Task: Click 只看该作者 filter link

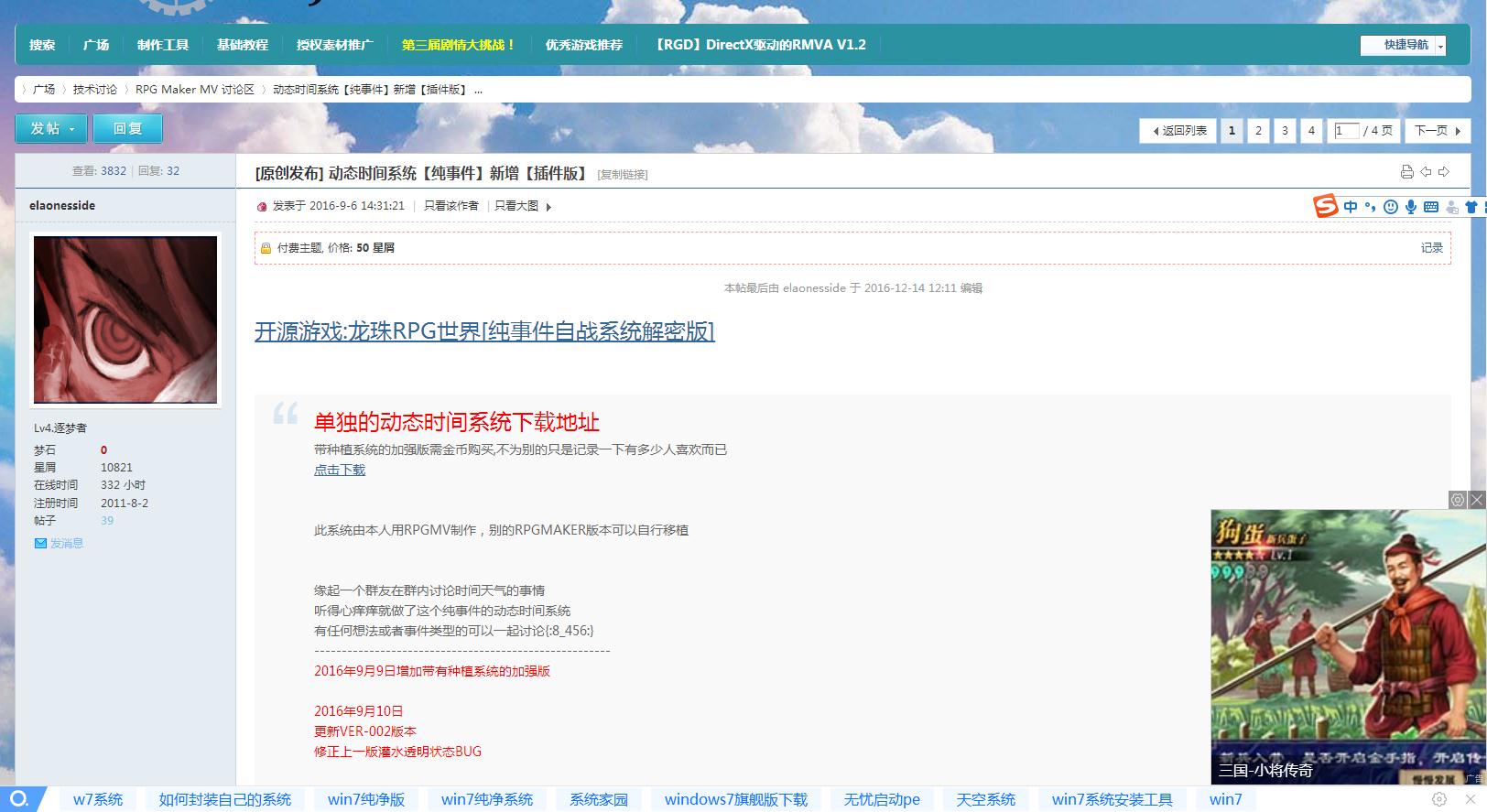Action: 451,206
